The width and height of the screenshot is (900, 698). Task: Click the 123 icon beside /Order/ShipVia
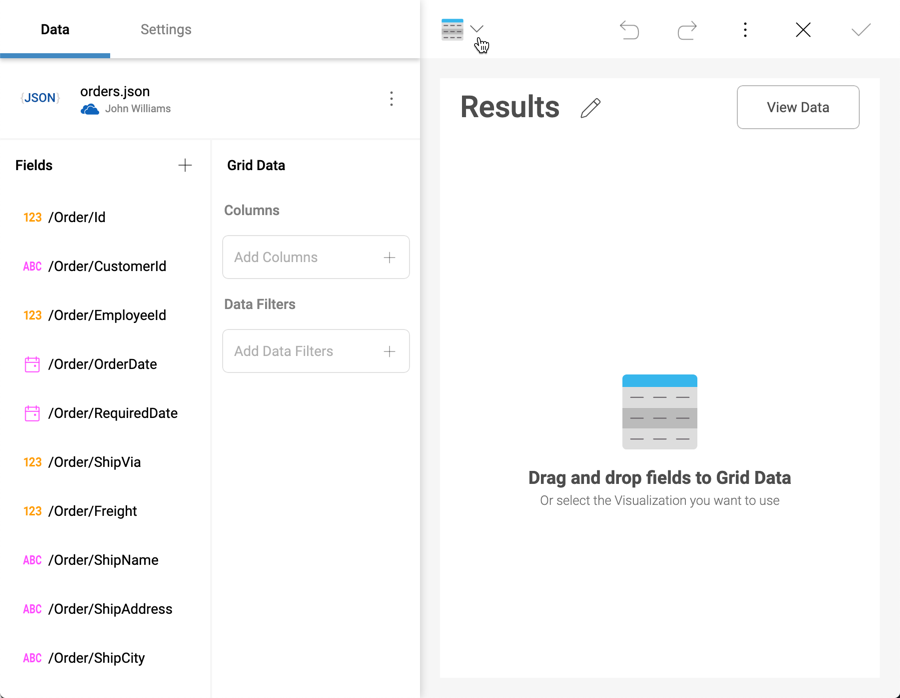32,462
